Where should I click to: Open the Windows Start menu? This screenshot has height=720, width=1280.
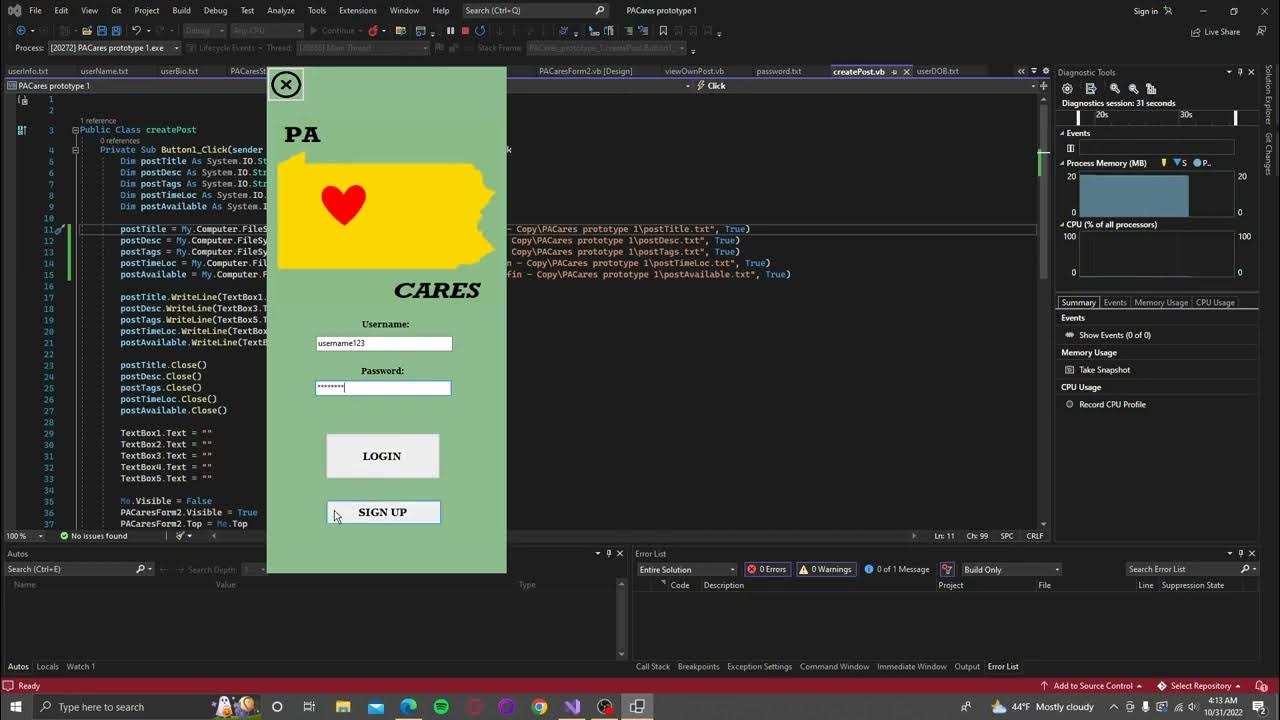click(15, 707)
